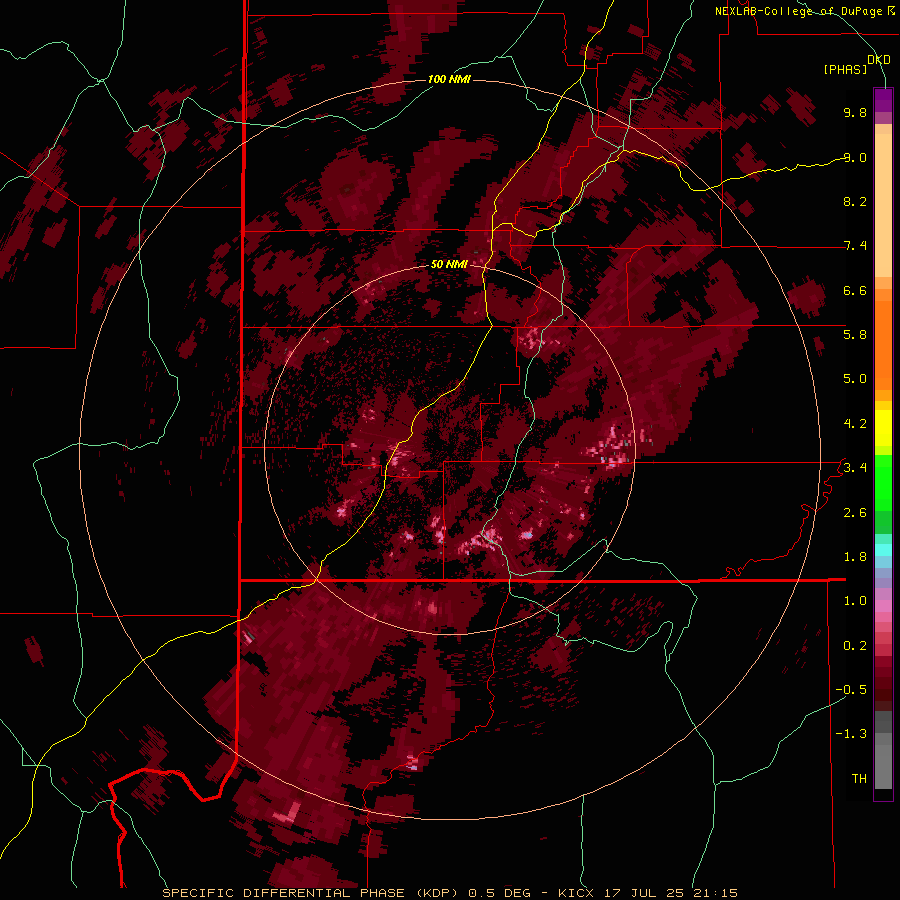Viewport: 900px width, 900px height.
Task: Select the 9.0 legend value
Action: (855, 157)
